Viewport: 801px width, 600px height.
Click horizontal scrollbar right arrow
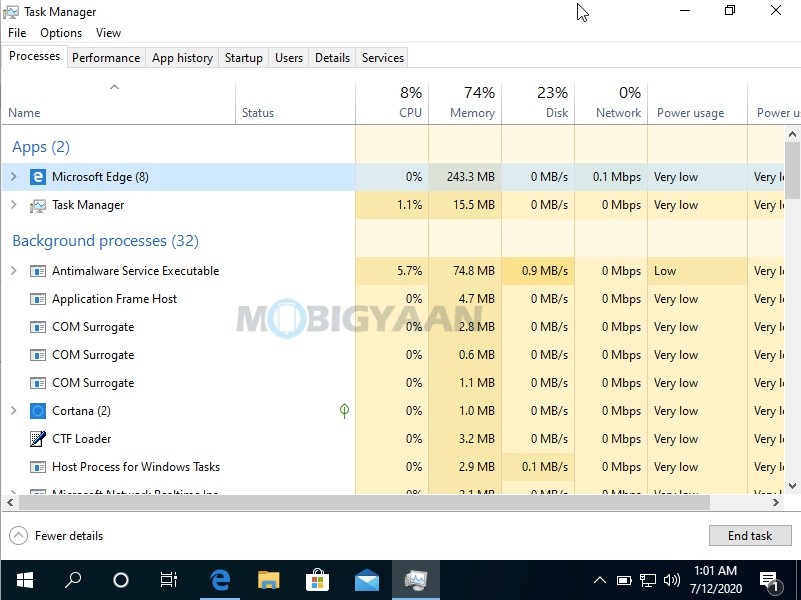point(776,502)
